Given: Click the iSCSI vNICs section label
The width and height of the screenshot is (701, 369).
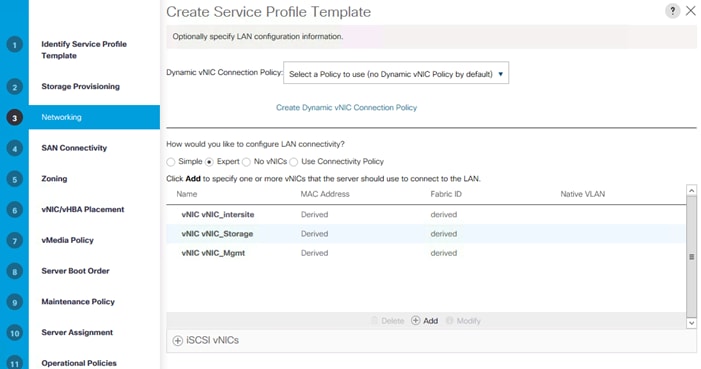Looking at the screenshot, I should click(212, 340).
